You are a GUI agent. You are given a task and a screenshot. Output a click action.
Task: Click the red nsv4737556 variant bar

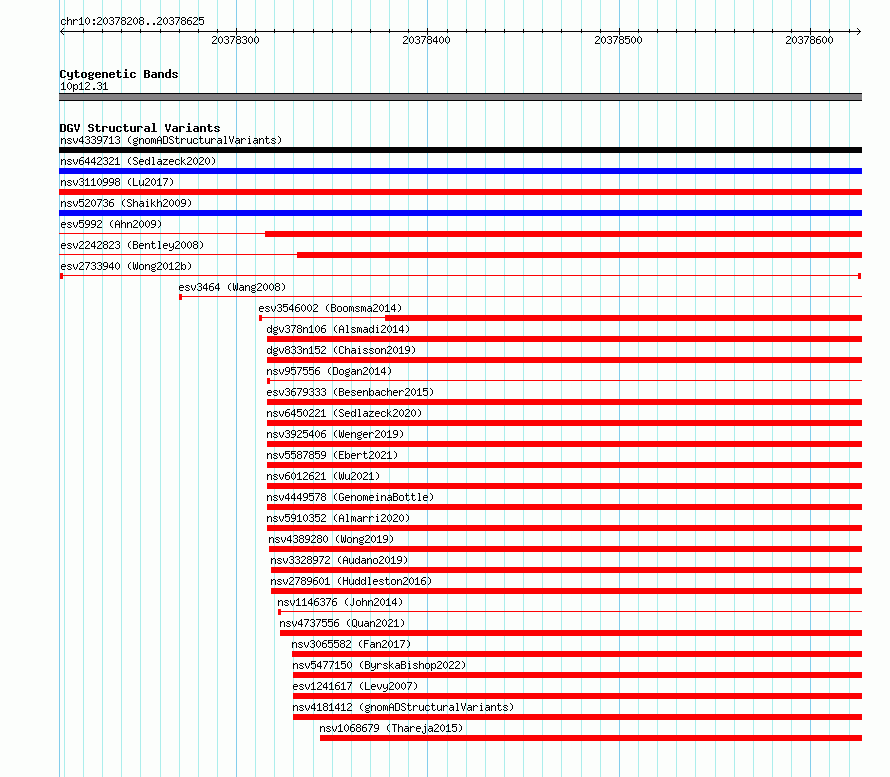click(x=571, y=633)
